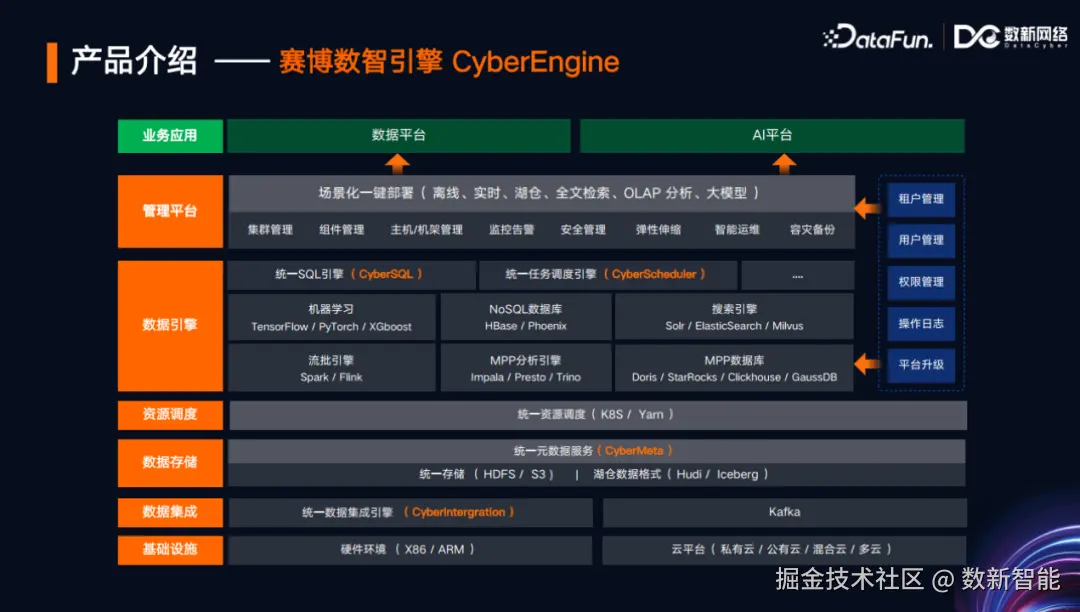The width and height of the screenshot is (1080, 612).
Task: Select the 基础设施 orange label
Action: click(x=170, y=550)
